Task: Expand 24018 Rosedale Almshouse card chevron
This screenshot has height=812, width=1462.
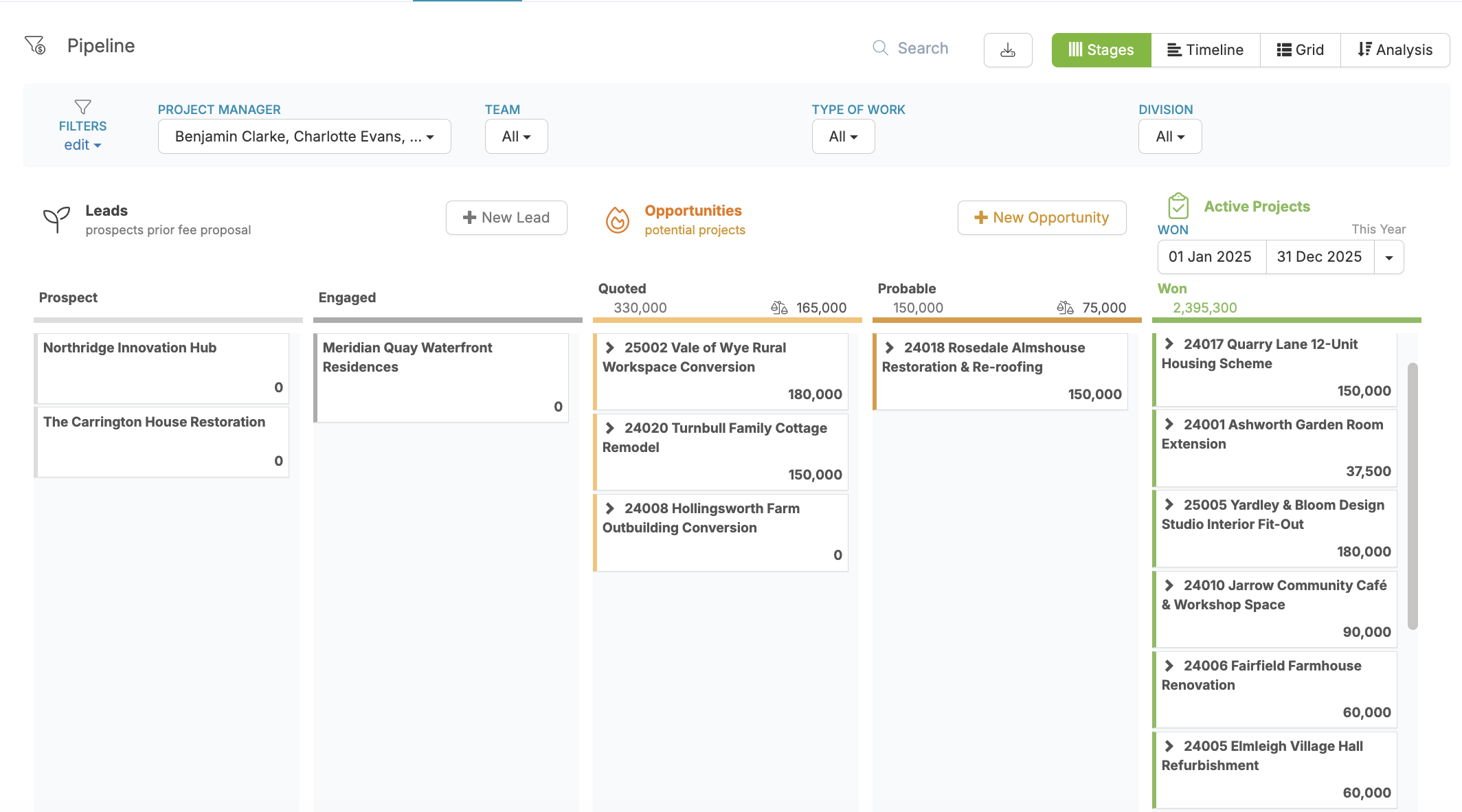Action: click(889, 348)
